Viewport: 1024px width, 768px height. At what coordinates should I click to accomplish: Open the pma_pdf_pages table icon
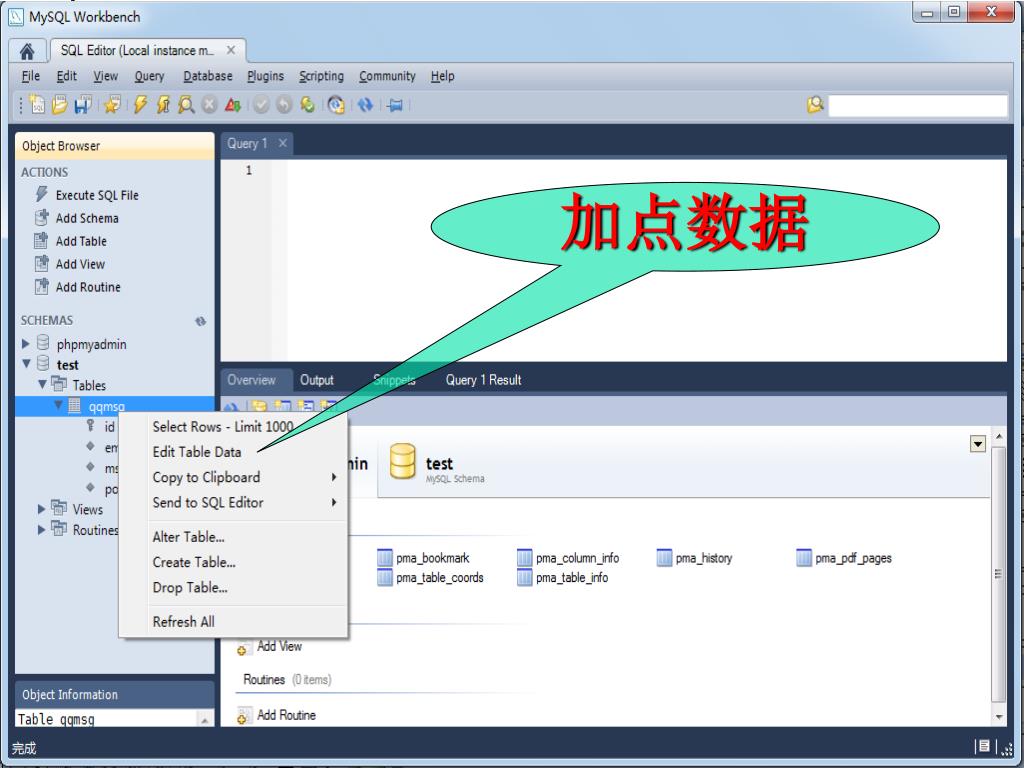pos(804,558)
